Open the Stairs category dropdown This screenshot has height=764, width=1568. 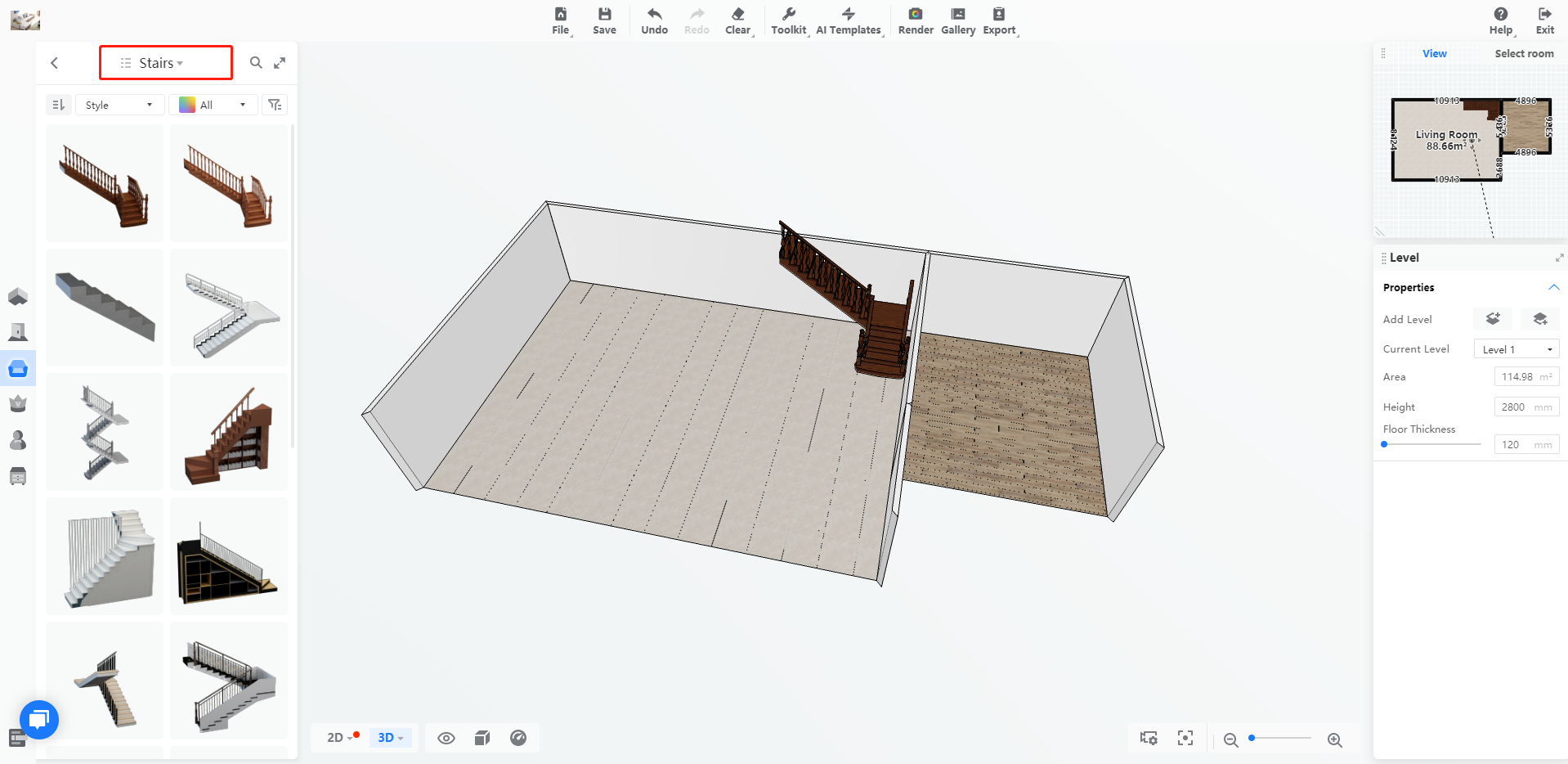point(166,63)
